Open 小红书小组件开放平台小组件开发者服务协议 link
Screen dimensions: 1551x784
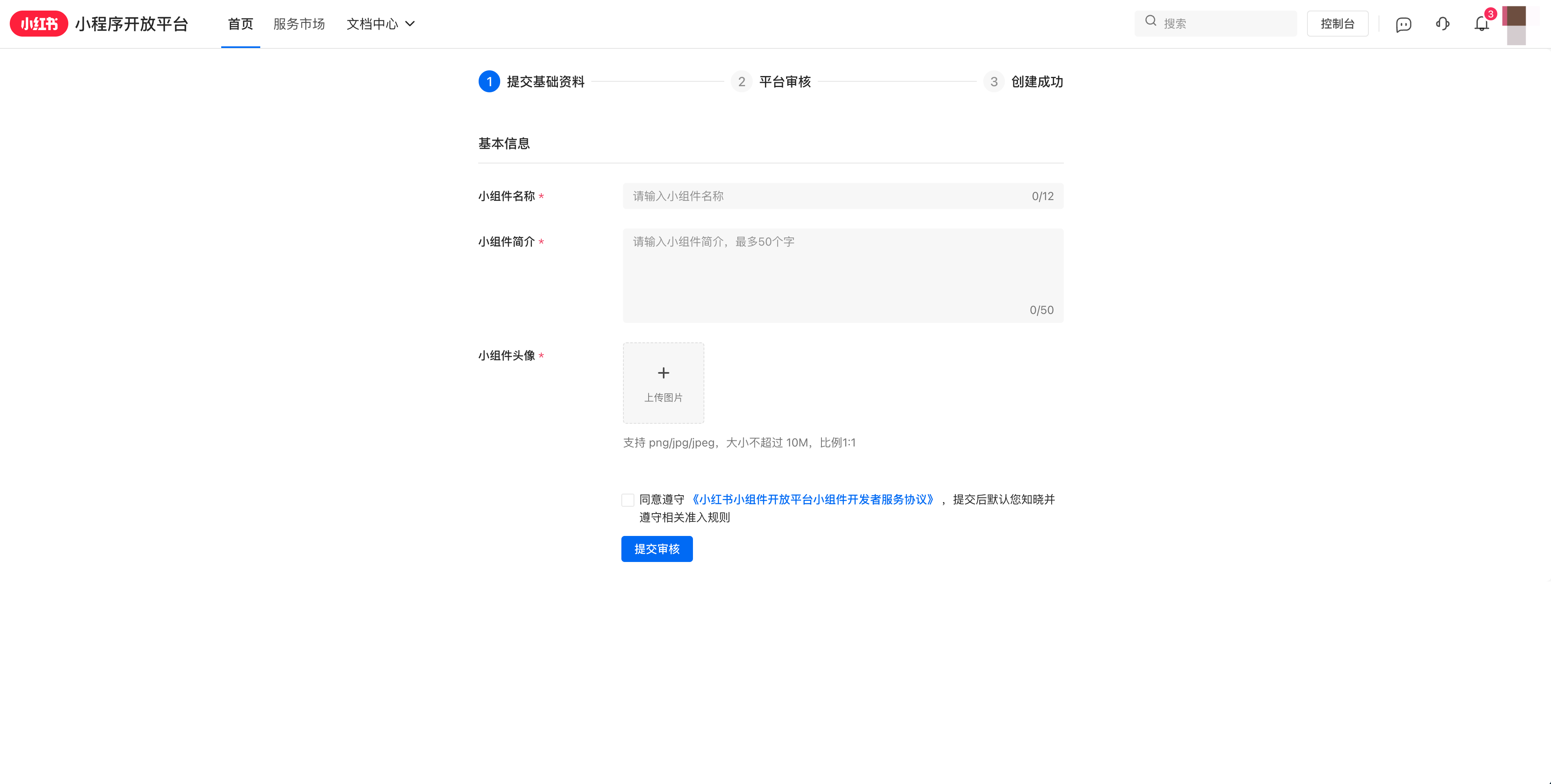click(x=813, y=499)
